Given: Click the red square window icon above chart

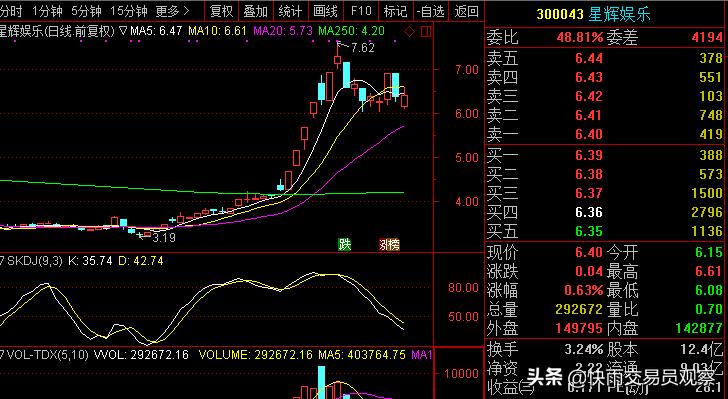Looking at the screenshot, I should click(x=426, y=32).
